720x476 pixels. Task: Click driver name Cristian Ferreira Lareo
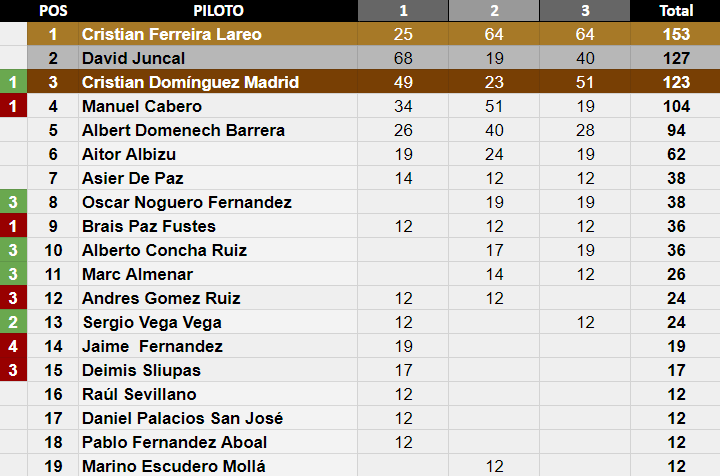172,34
